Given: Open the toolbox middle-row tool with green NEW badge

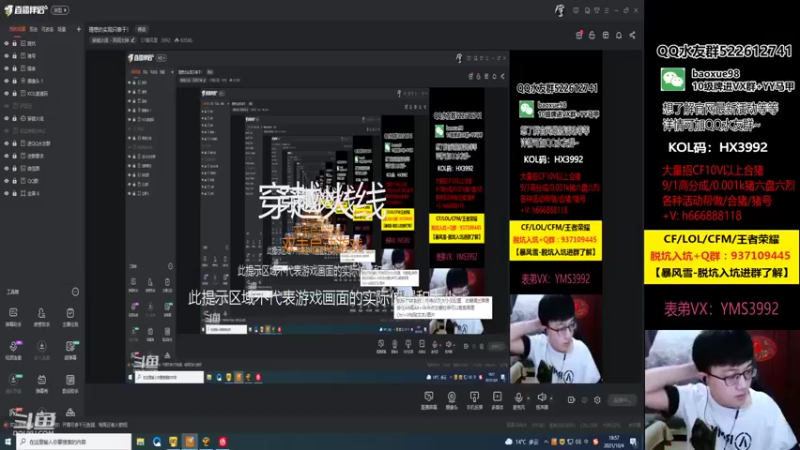Looking at the screenshot, I should click(x=70, y=349).
